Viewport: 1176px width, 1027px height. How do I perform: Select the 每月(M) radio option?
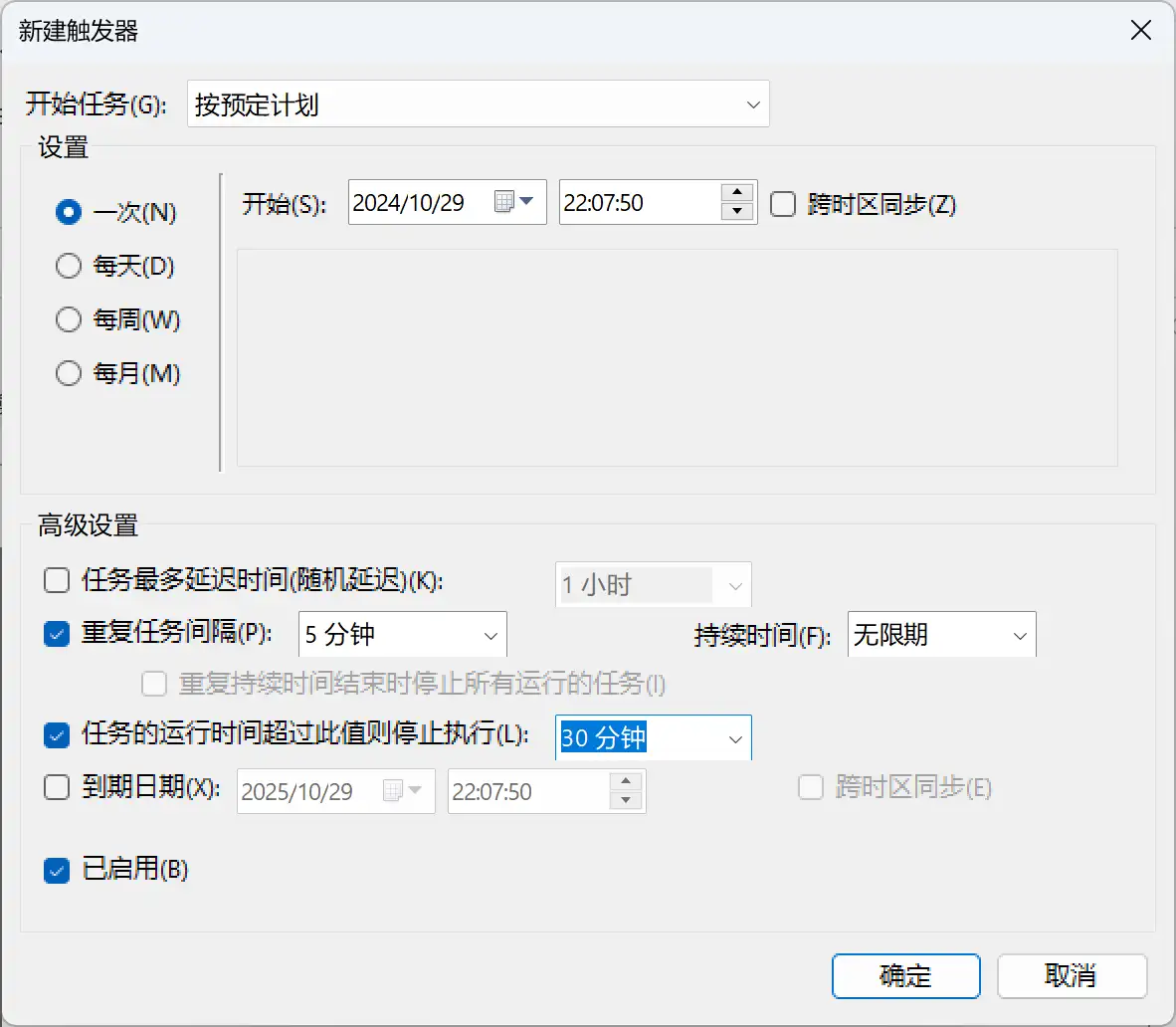click(x=68, y=373)
